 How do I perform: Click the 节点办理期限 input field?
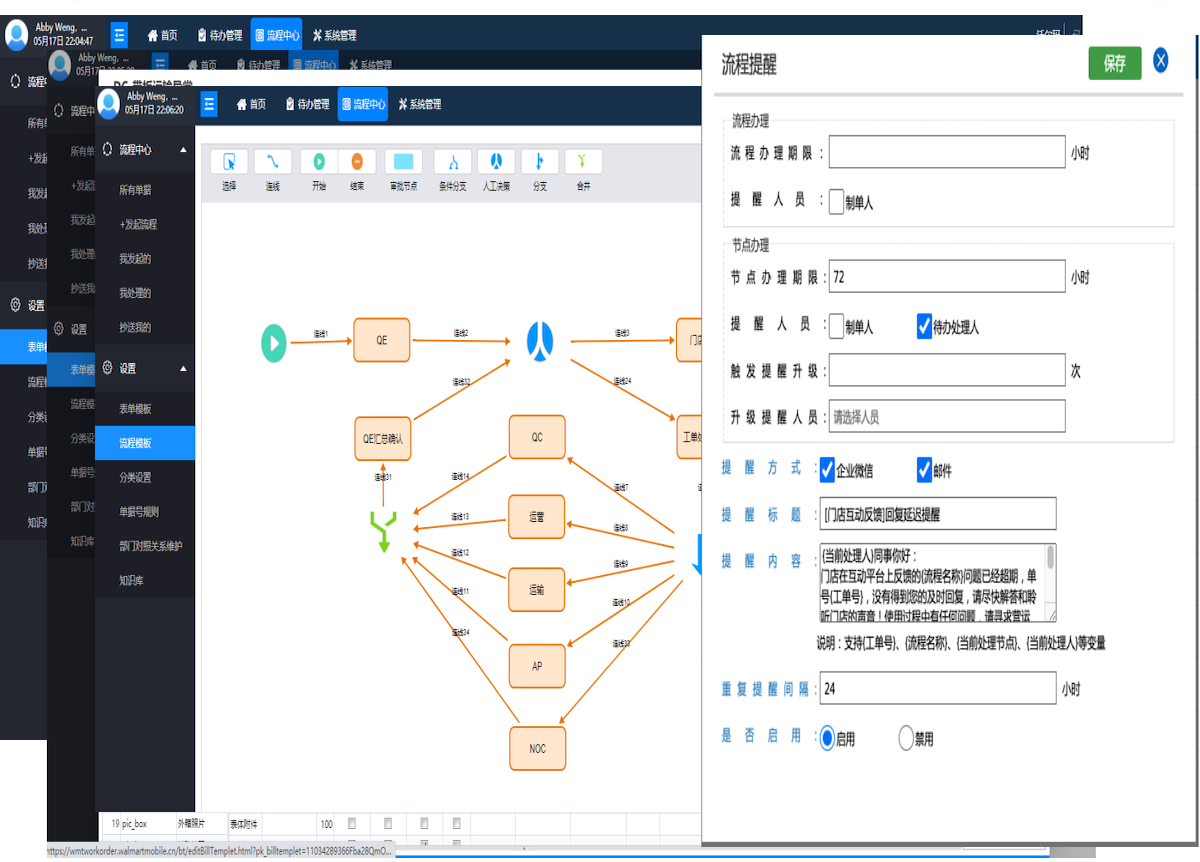[946, 277]
